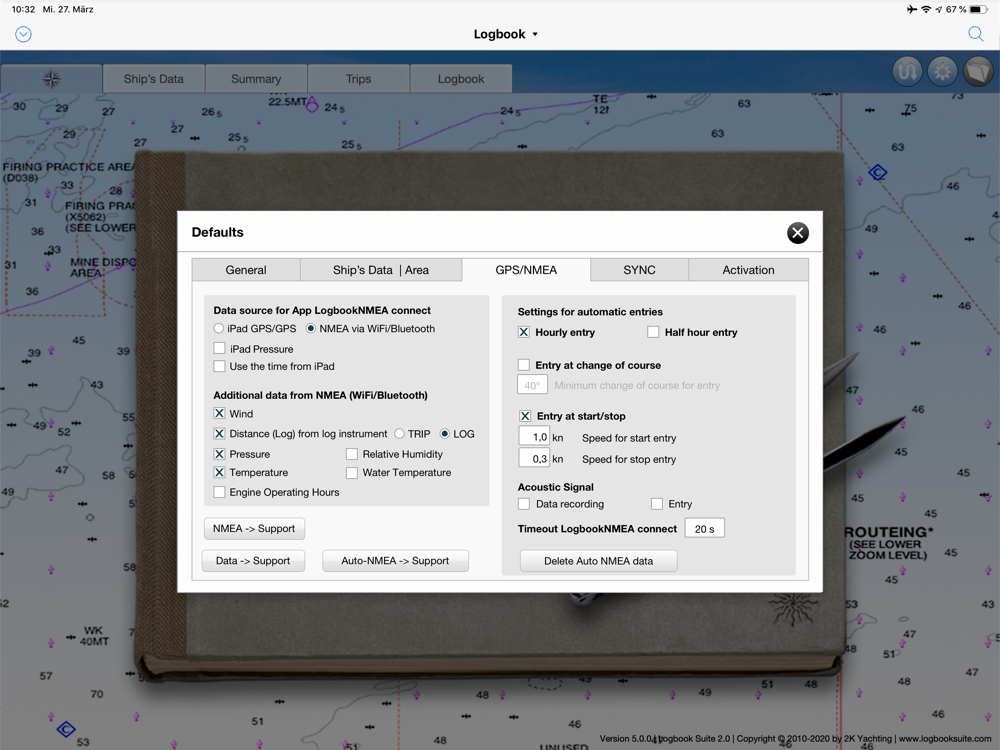This screenshot has height=750, width=1000.
Task: Uncheck the Wind checkbox
Action: (x=219, y=413)
